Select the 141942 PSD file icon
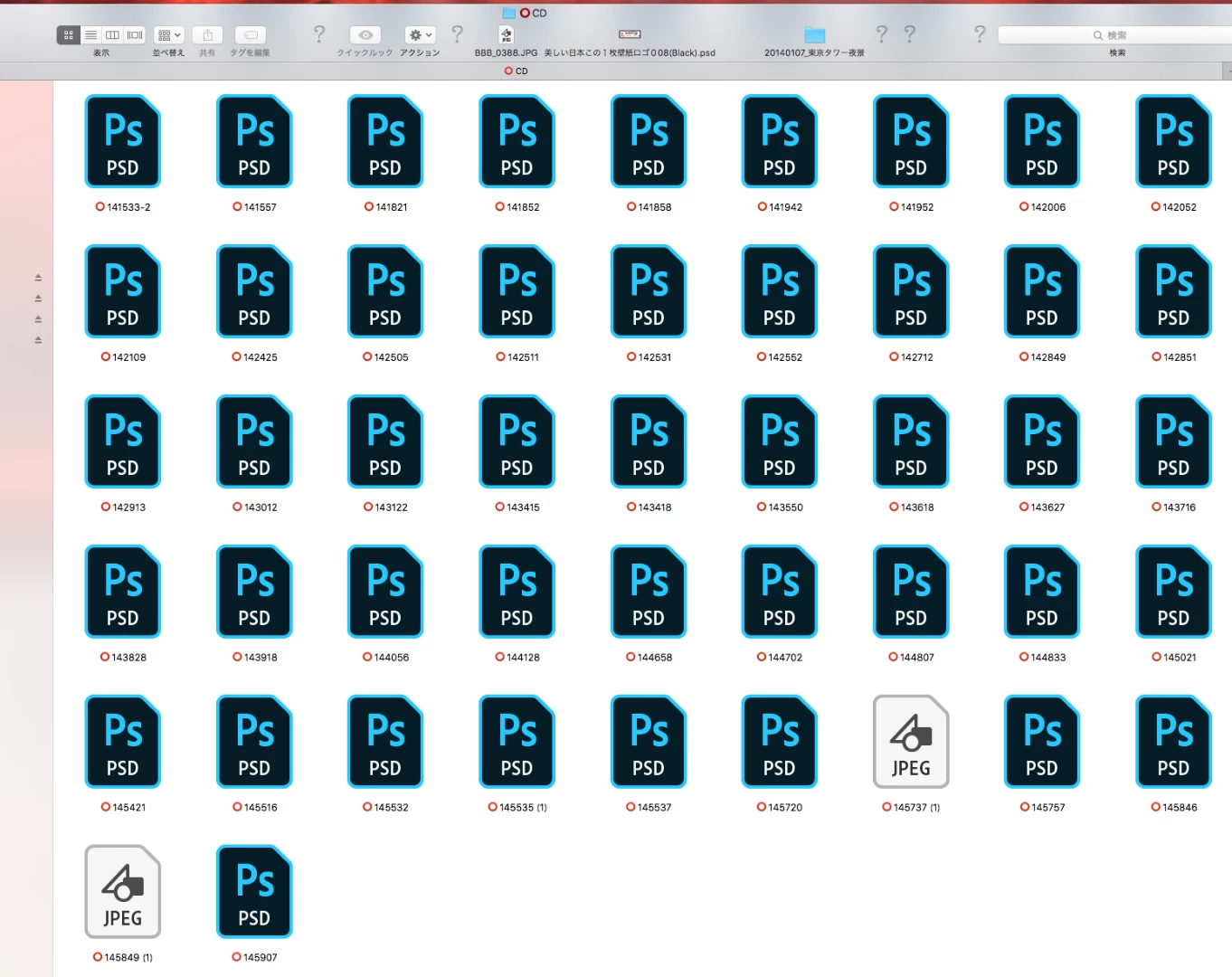The height and width of the screenshot is (977, 1232). point(780,141)
